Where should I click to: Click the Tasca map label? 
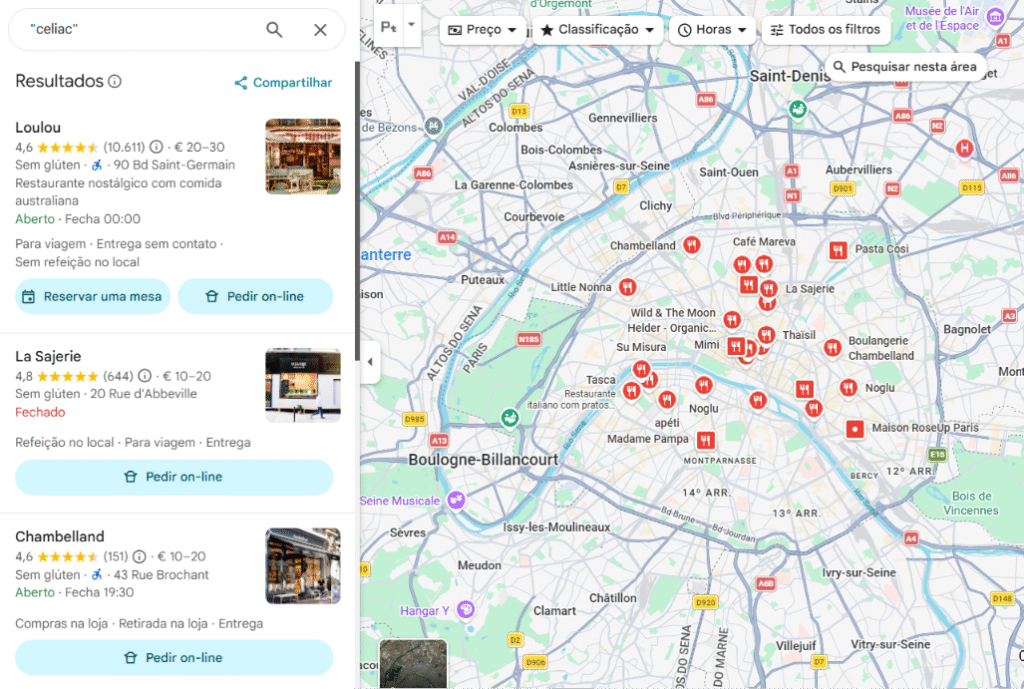click(601, 379)
